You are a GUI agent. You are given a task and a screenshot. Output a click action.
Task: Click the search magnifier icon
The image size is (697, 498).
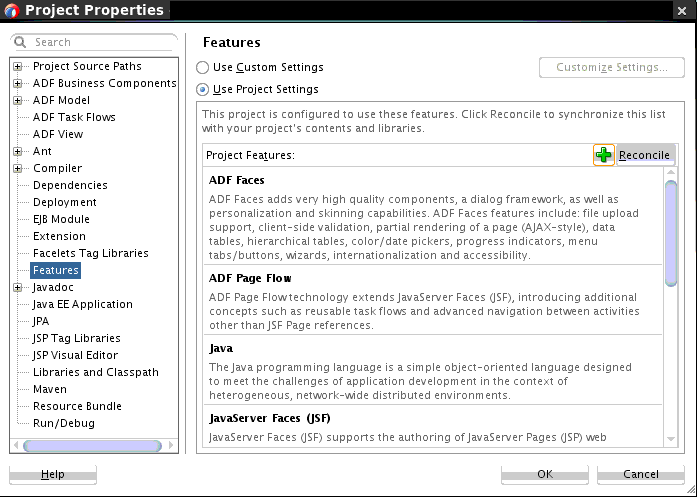pyautogui.click(x=20, y=42)
